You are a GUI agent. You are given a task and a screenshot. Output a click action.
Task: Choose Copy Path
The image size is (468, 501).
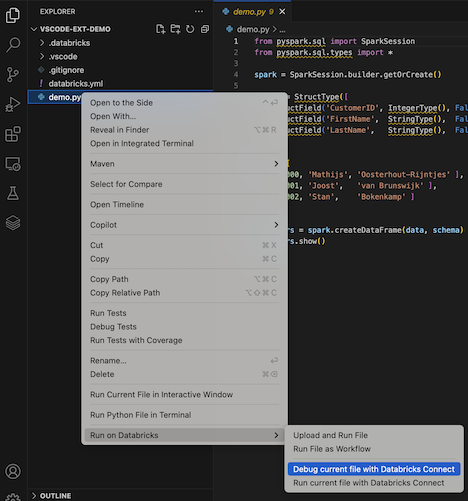(x=184, y=279)
